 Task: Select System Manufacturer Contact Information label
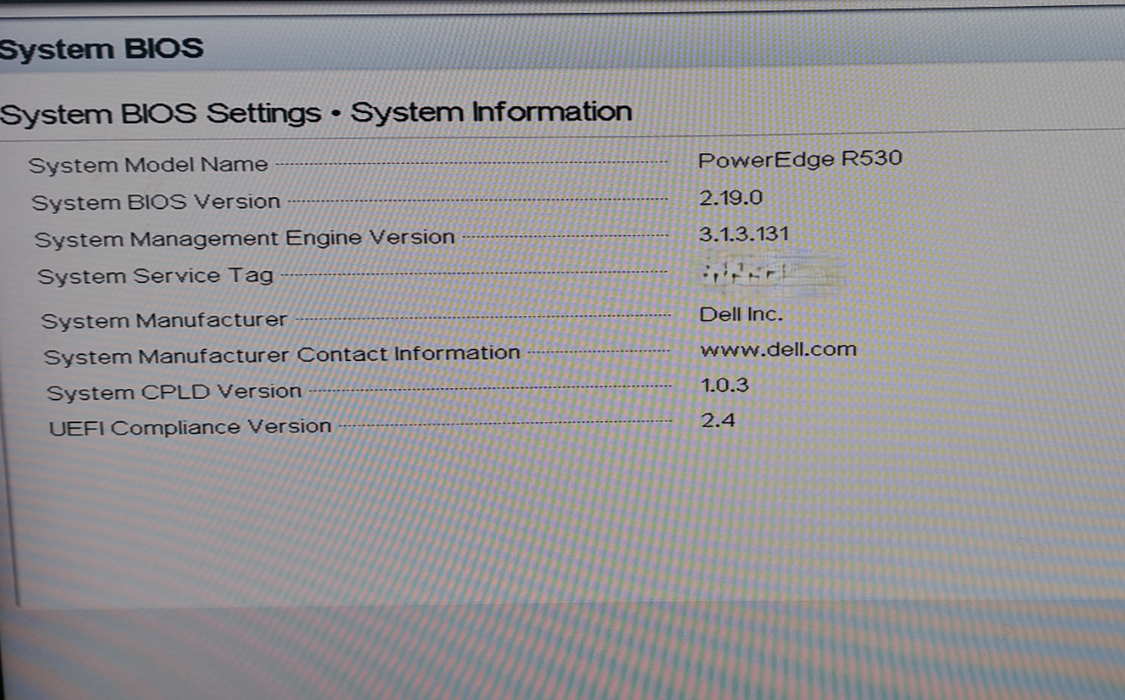click(x=281, y=355)
